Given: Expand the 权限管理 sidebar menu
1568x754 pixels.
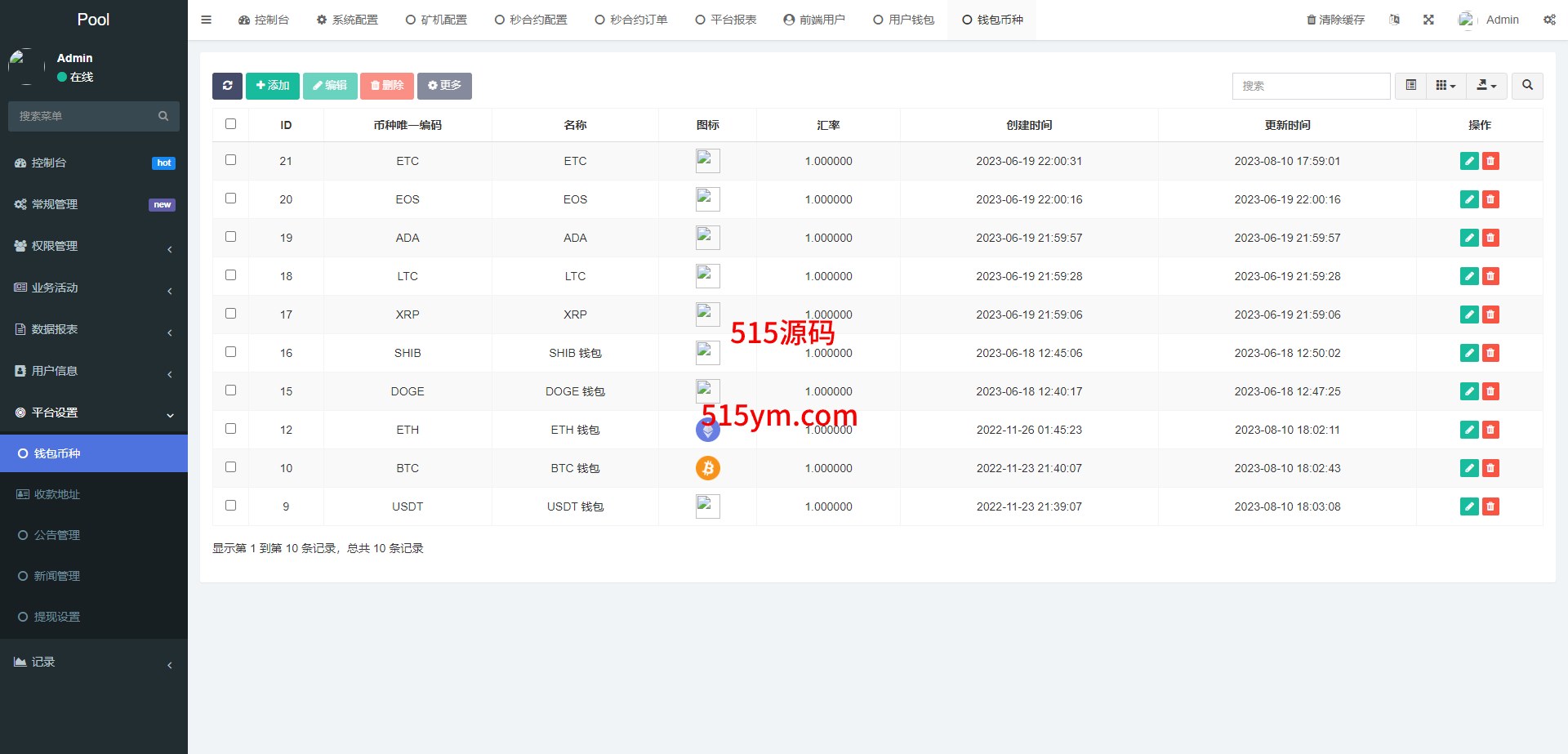Looking at the screenshot, I should [94, 246].
